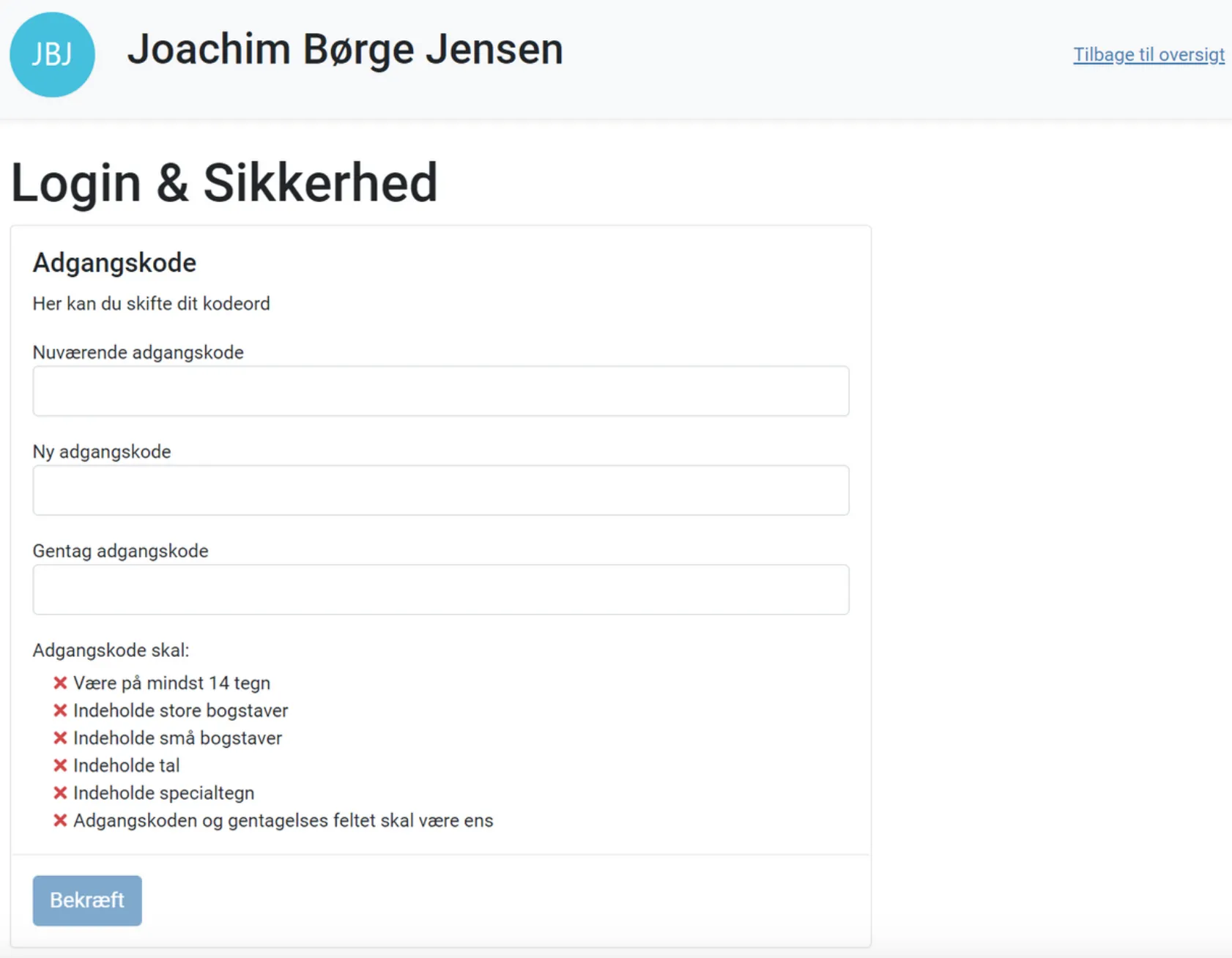Click the "Ny adgangskode" field label
This screenshot has height=958, width=1232.
tap(102, 451)
